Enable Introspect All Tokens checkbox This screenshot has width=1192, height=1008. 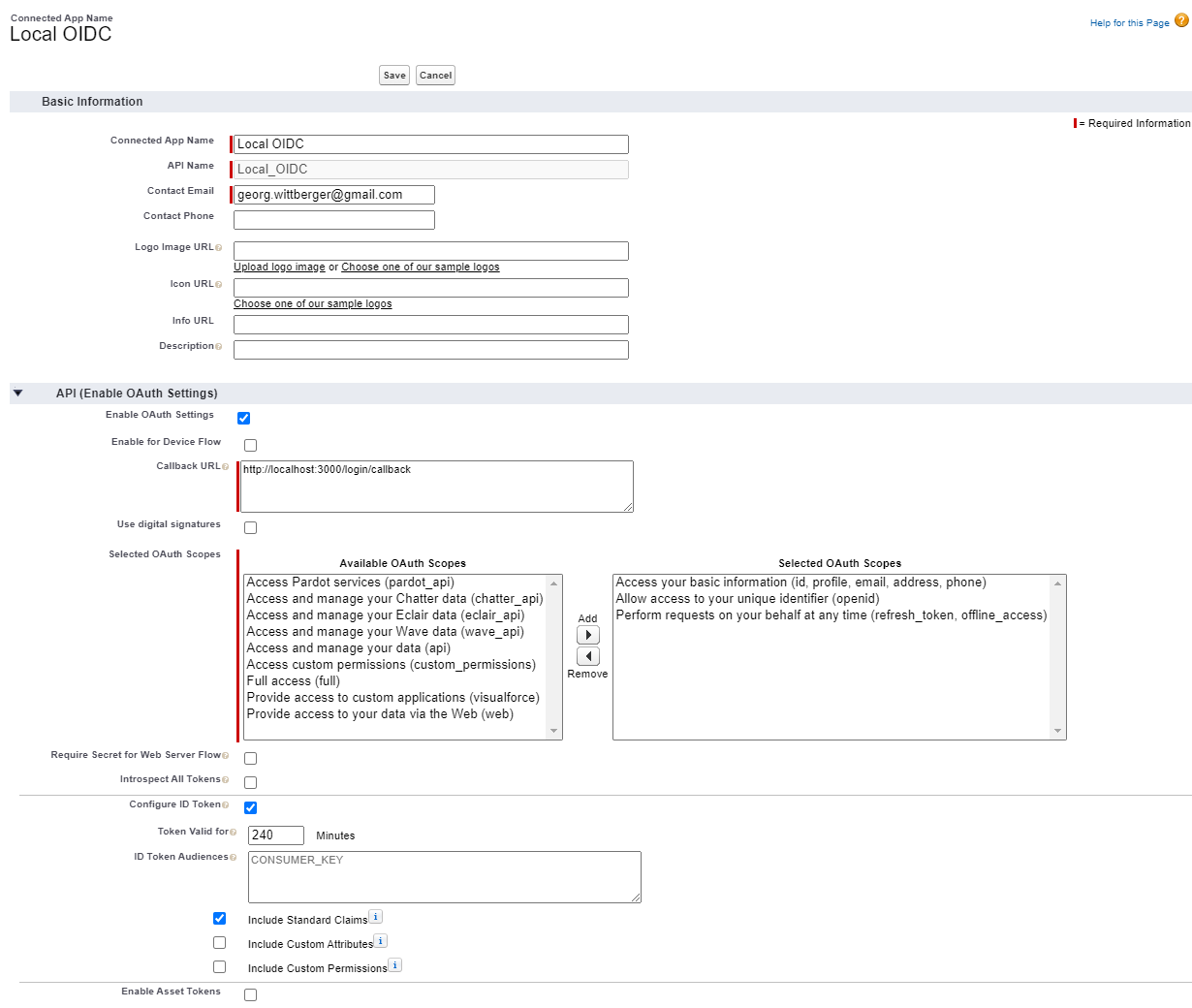click(x=250, y=783)
